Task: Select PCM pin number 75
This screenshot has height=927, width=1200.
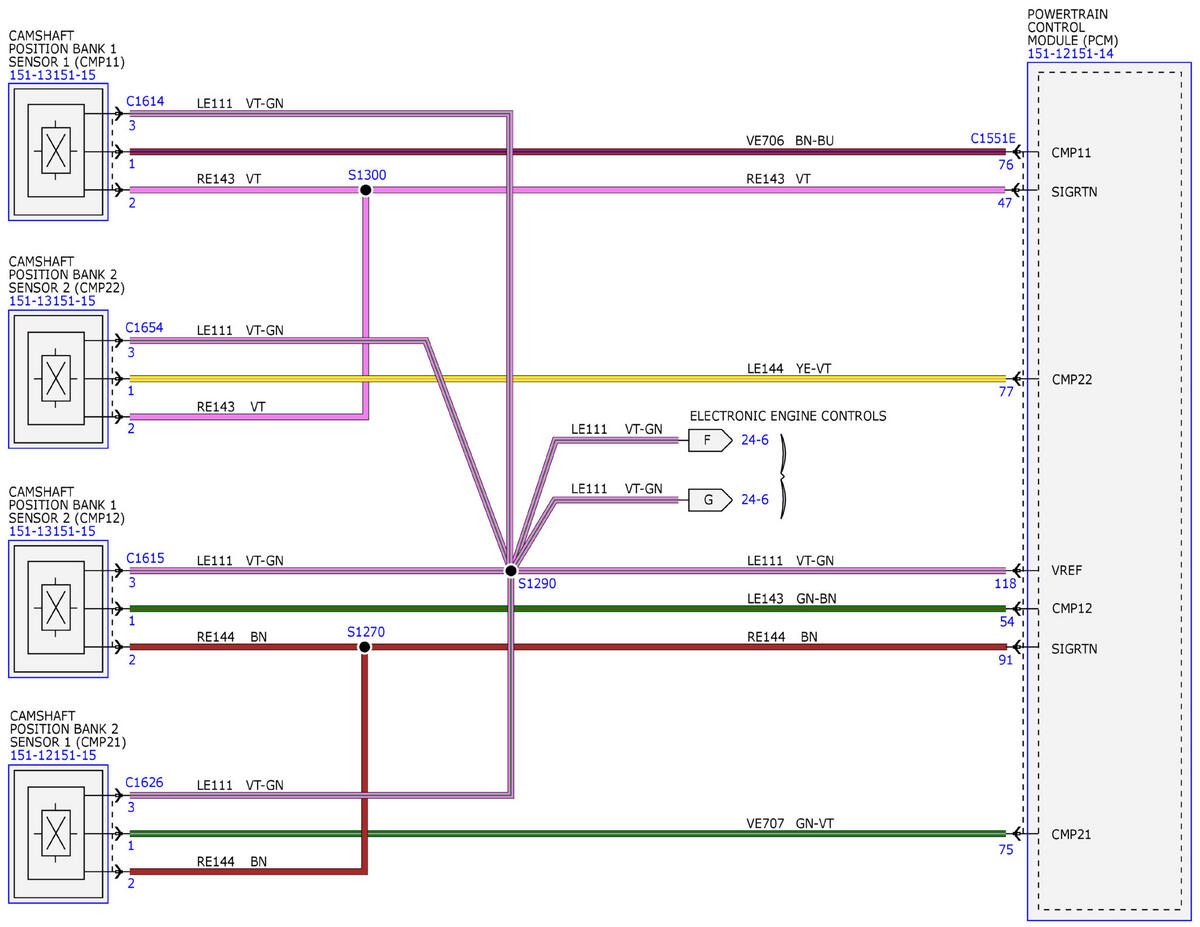Action: 1006,849
